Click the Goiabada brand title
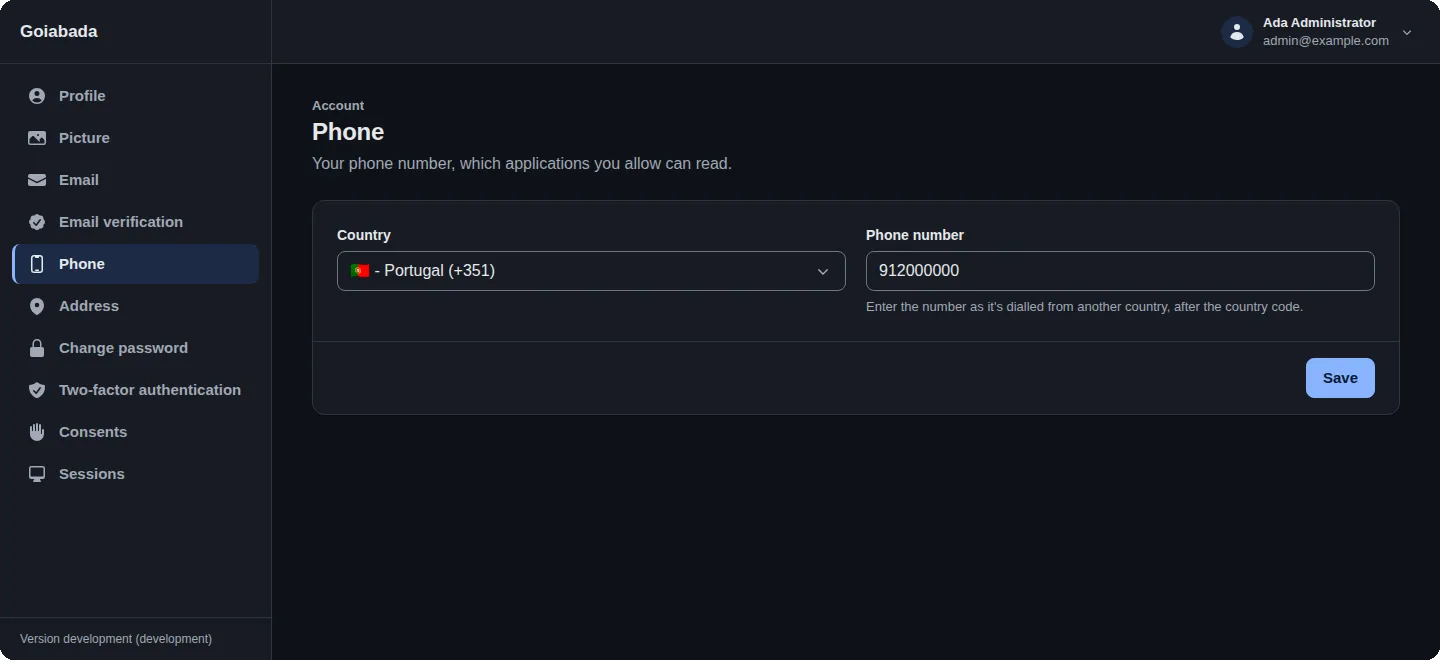The height and width of the screenshot is (660, 1440). coord(59,32)
